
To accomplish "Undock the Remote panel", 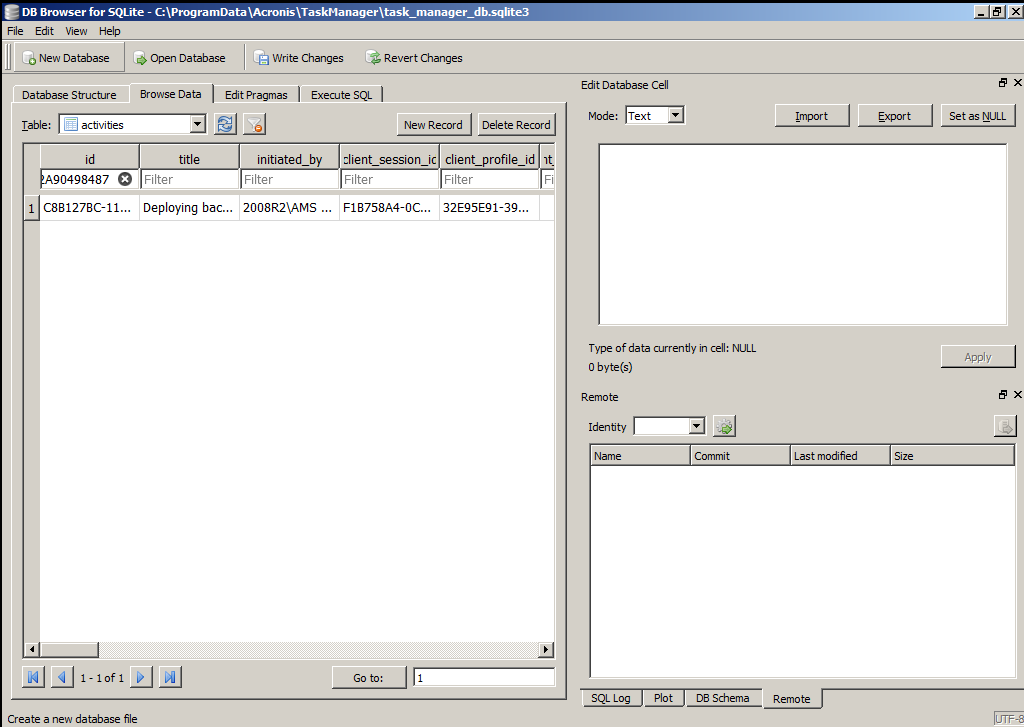I will click(x=1003, y=395).
